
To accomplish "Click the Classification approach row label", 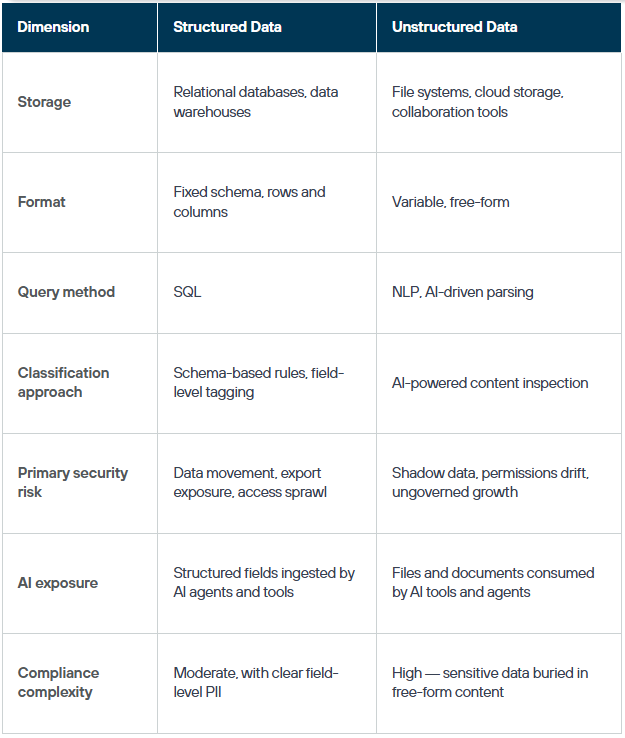I will (63, 382).
